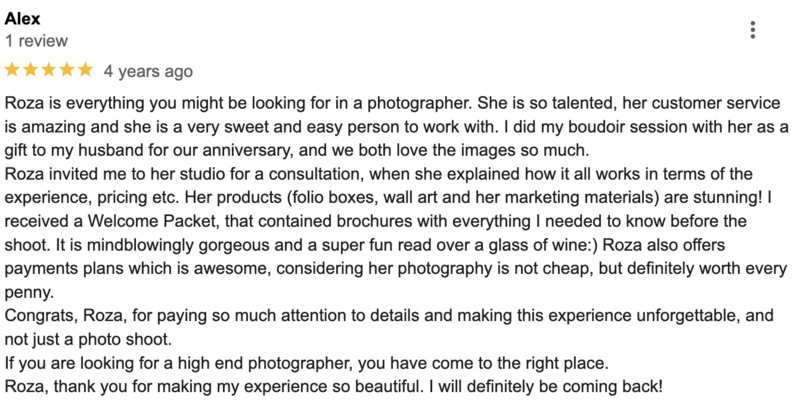Click the word "penny." on its line

coord(29,292)
